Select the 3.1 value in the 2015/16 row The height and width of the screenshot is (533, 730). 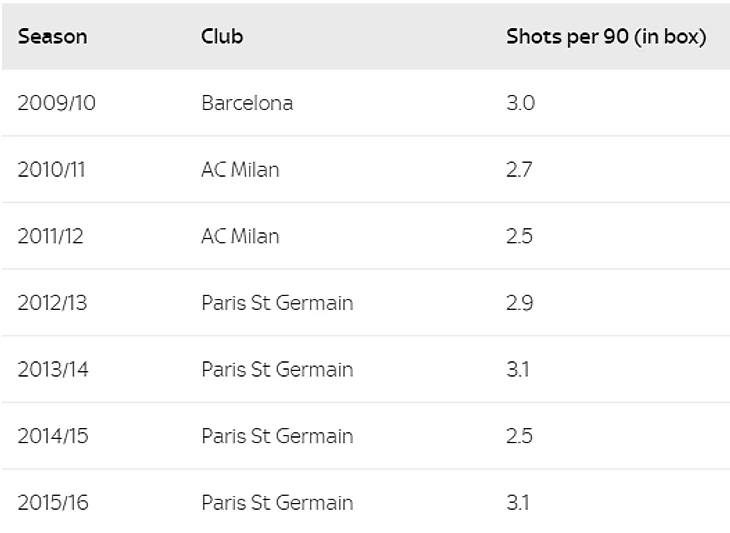[x=518, y=502]
